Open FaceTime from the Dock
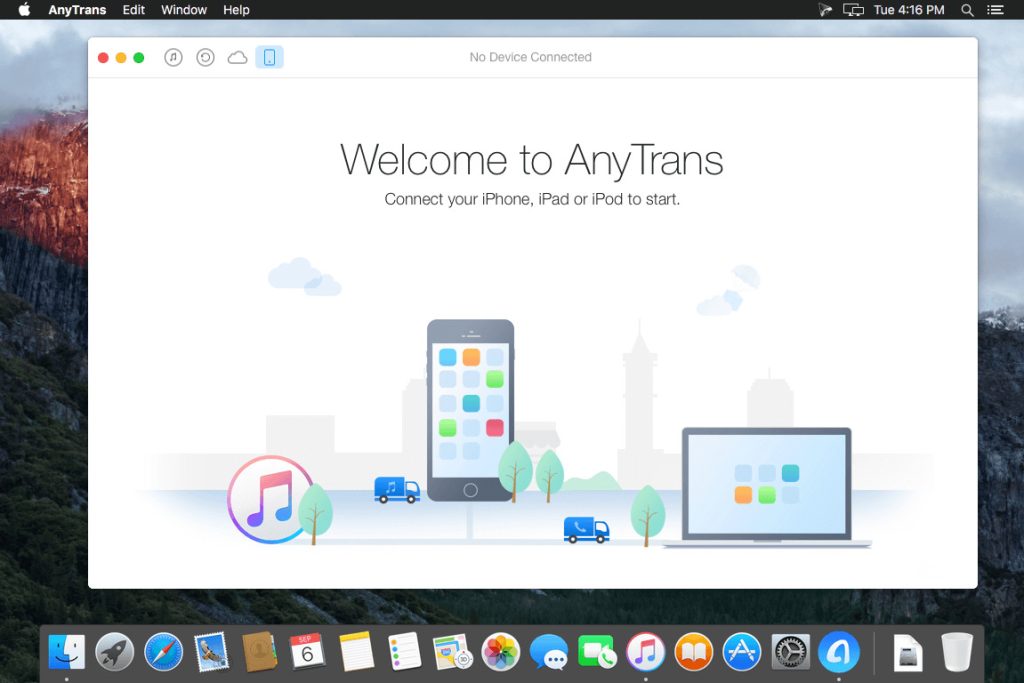This screenshot has height=683, width=1024. click(x=598, y=652)
